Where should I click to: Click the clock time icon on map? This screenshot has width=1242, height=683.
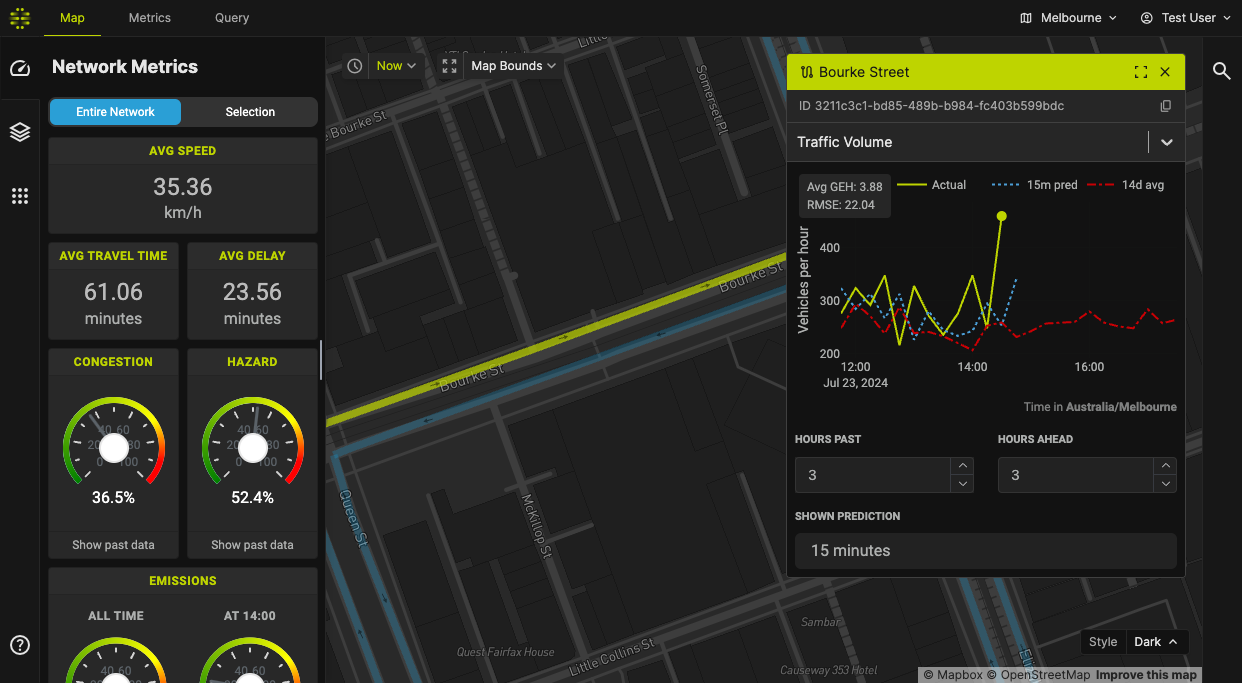pyautogui.click(x=355, y=66)
